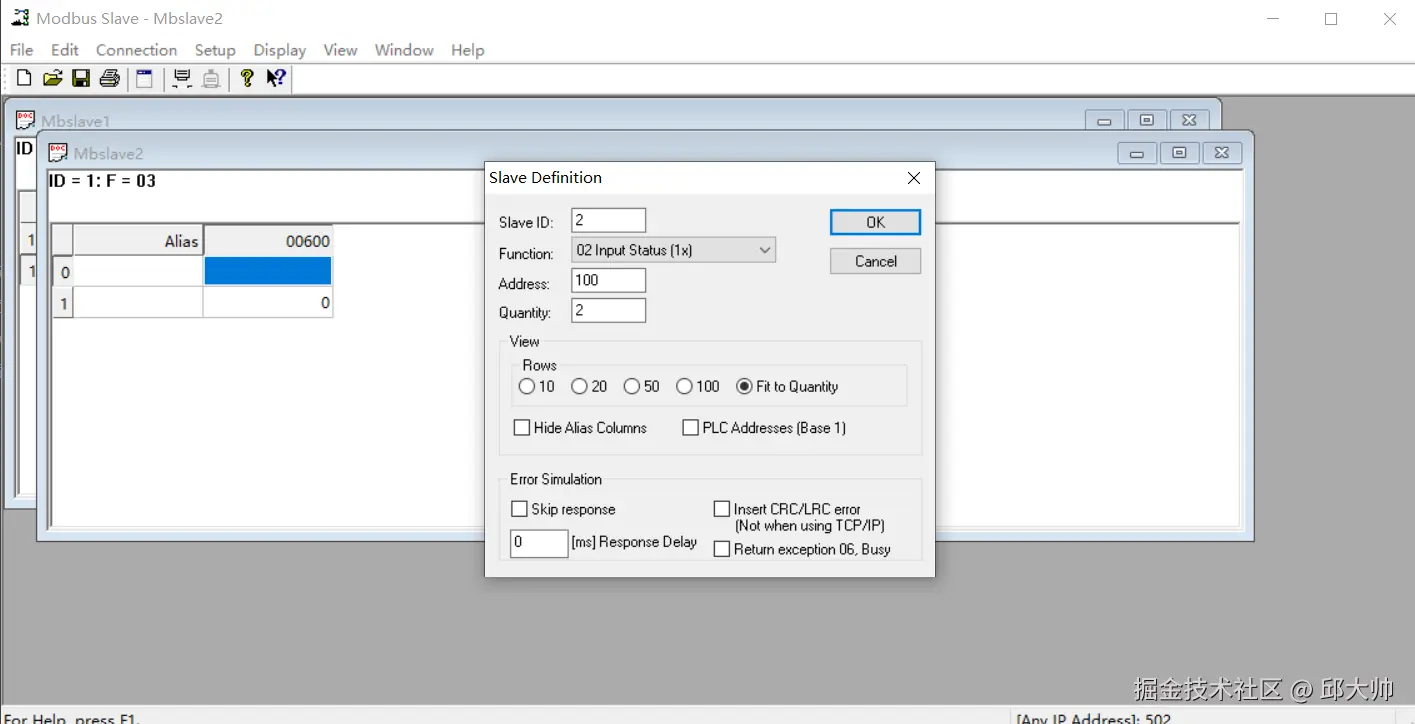Select the Fit to Quantity radio button
This screenshot has width=1415, height=724.
click(x=744, y=387)
